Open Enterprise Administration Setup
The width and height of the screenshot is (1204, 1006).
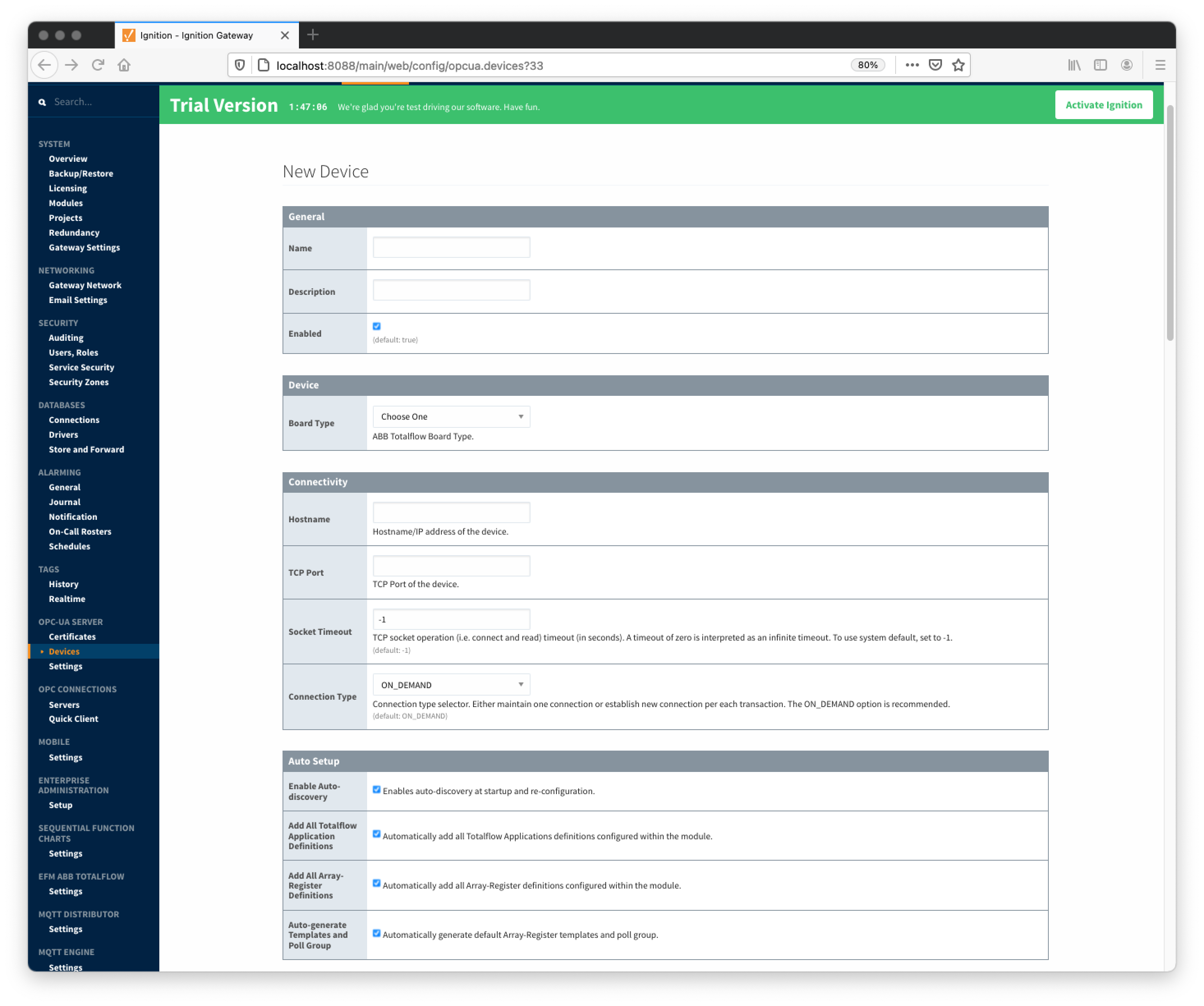click(x=60, y=805)
